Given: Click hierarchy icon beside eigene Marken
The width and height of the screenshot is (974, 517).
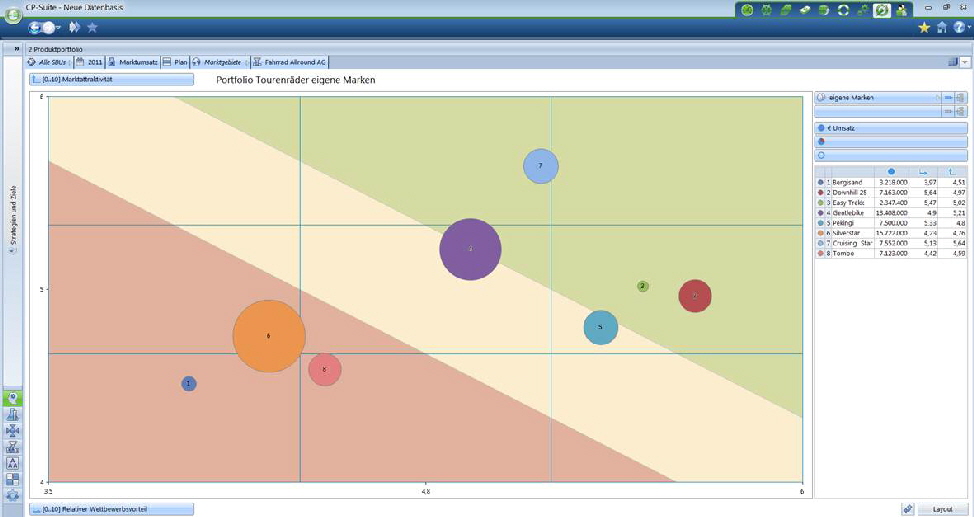Looking at the screenshot, I should tap(962, 98).
